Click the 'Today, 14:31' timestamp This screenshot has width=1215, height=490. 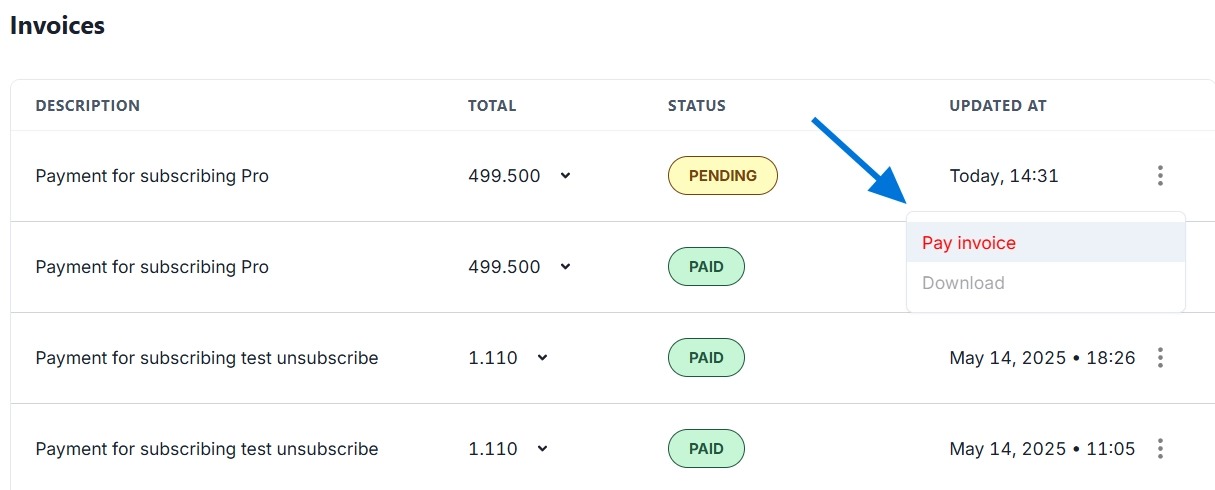point(1003,176)
